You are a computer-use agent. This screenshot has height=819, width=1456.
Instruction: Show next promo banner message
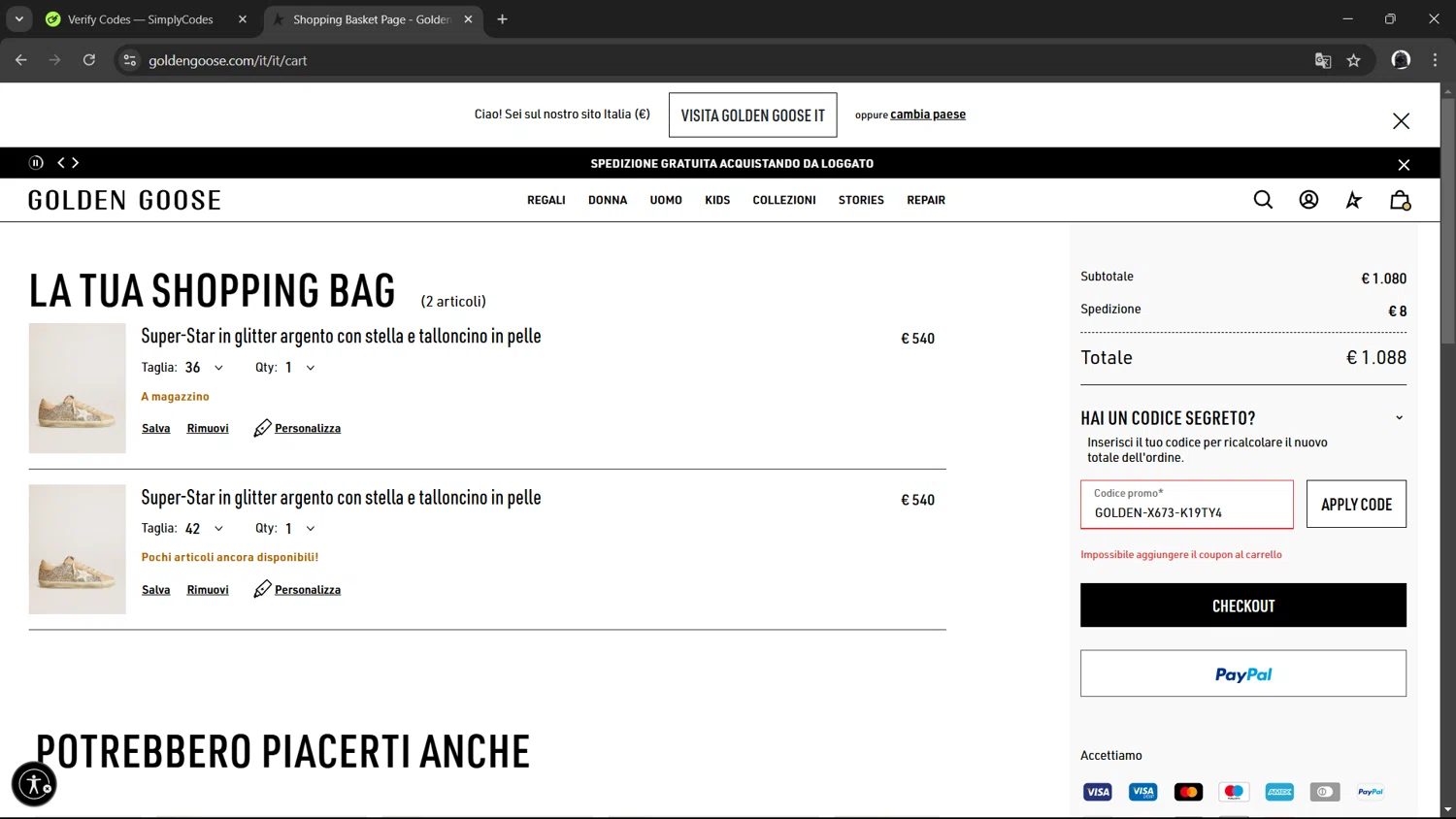76,163
